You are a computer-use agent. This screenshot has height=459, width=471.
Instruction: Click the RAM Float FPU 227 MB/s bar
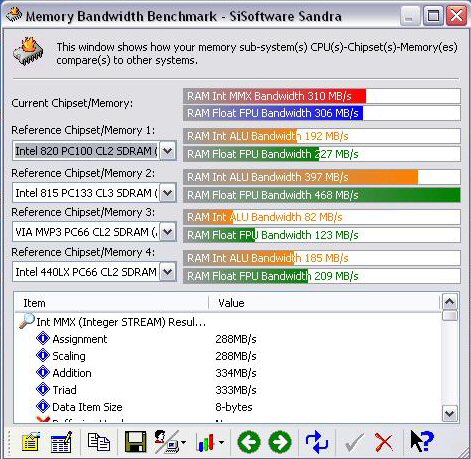coord(322,154)
